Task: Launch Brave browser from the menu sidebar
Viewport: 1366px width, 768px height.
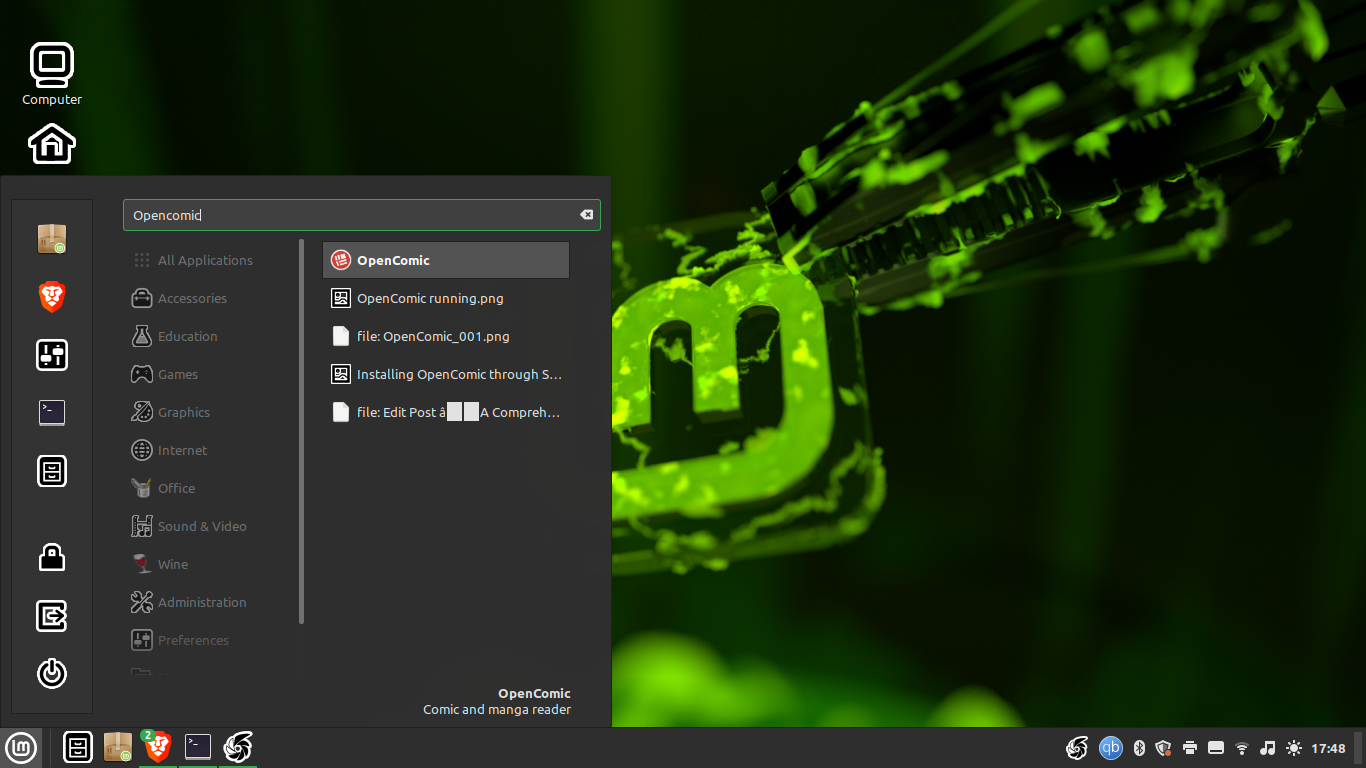Action: pos(52,297)
